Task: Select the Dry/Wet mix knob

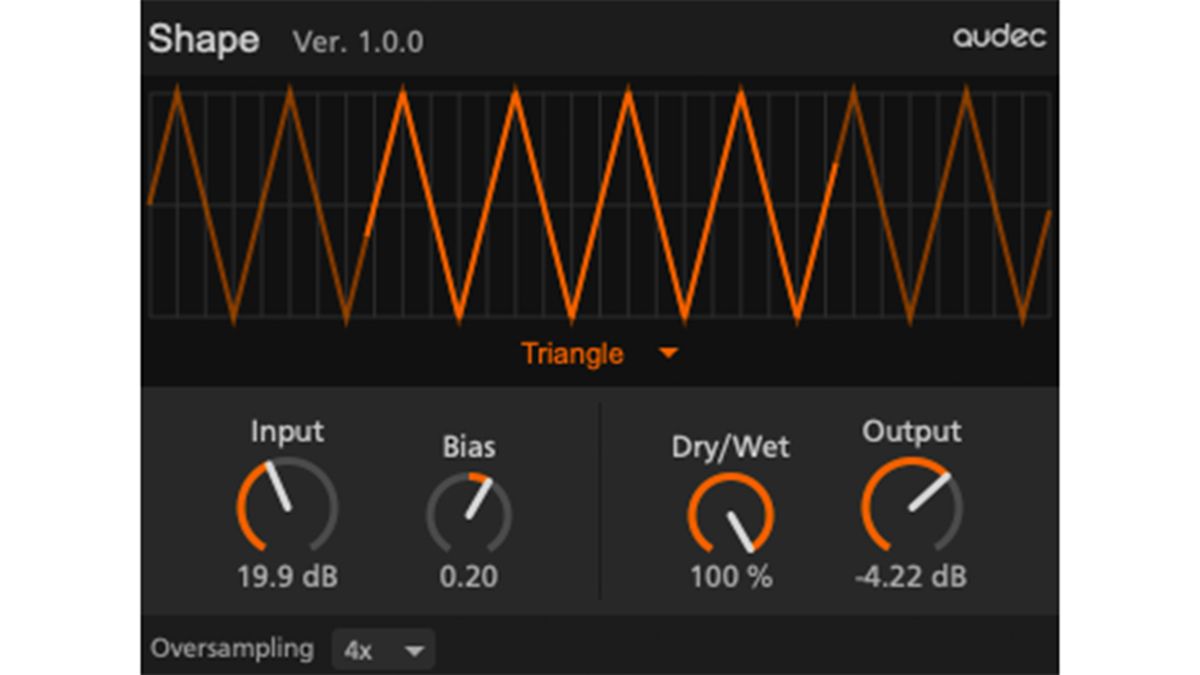Action: click(x=733, y=512)
